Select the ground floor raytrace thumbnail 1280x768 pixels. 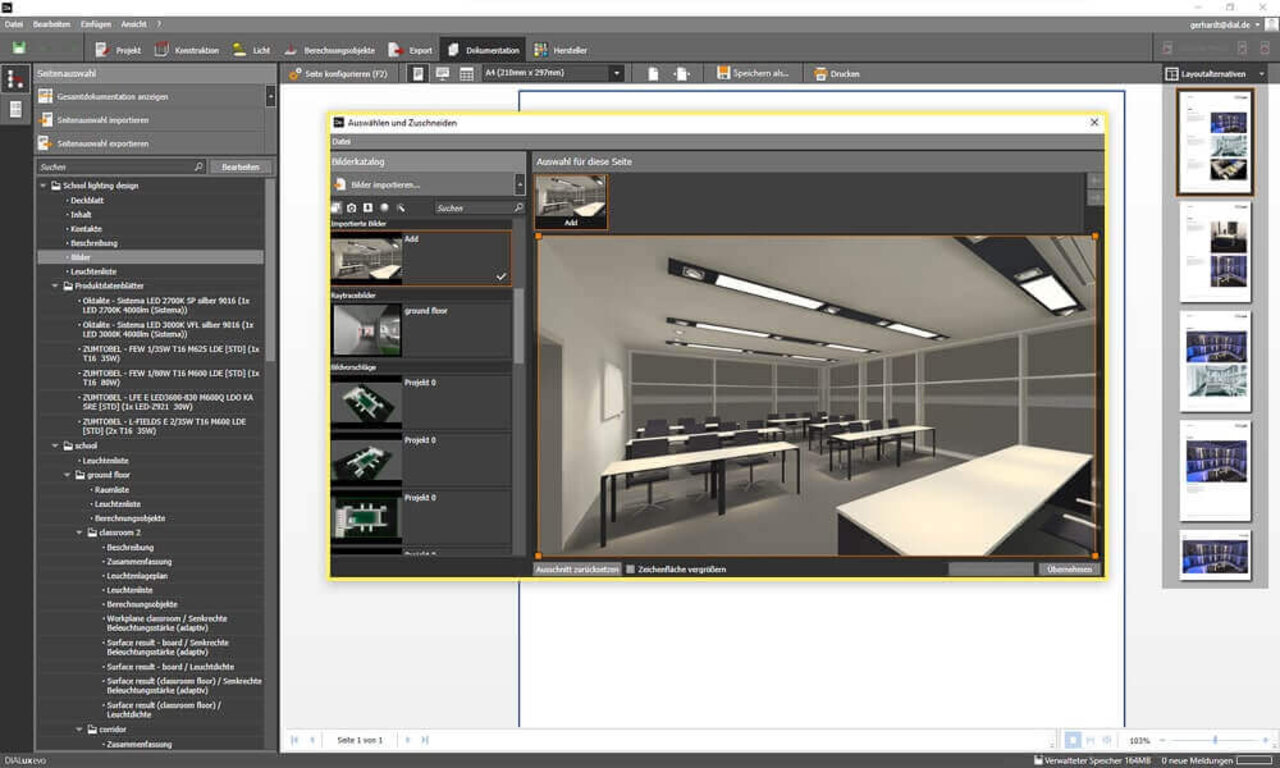[367, 330]
